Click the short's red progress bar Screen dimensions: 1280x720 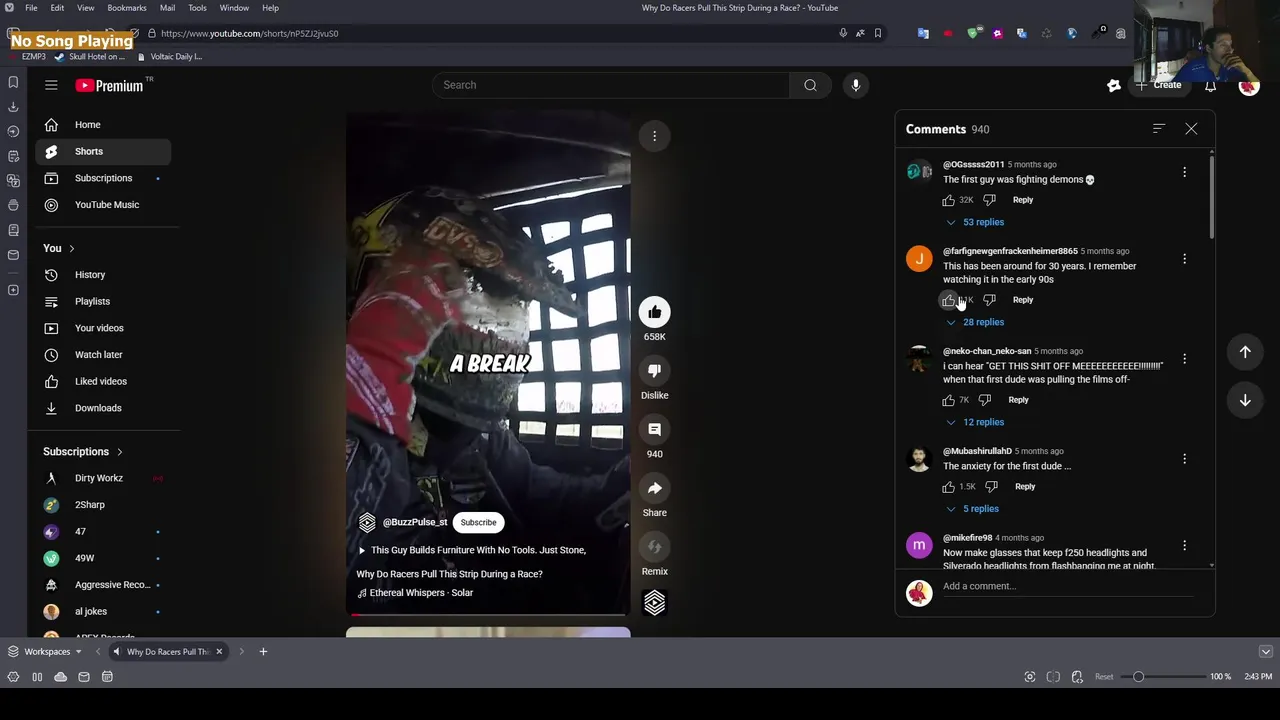click(x=488, y=615)
